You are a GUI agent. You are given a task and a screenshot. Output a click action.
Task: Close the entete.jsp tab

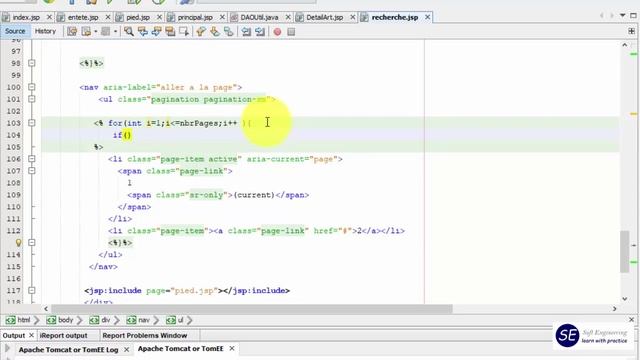click(x=108, y=17)
